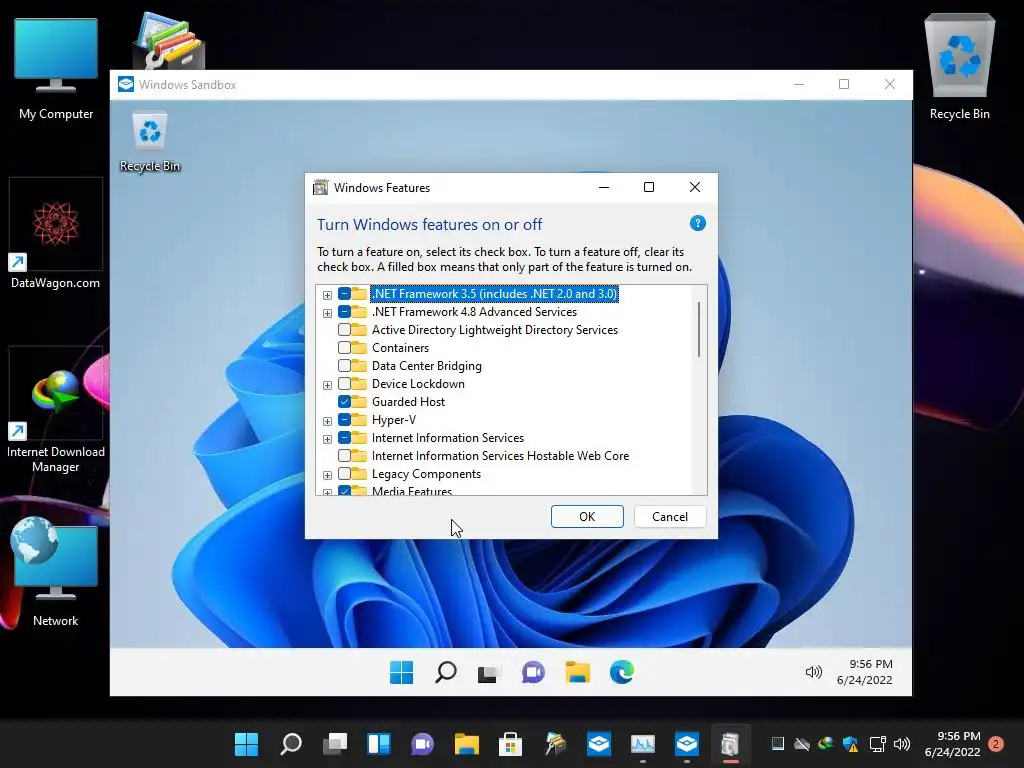Click the Windows Features help icon
The height and width of the screenshot is (768, 1024).
coord(697,223)
